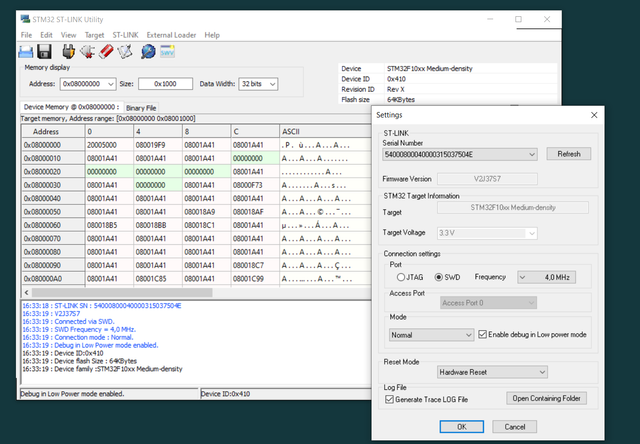Open the Target menu
This screenshot has width=640, height=444.
[94, 35]
